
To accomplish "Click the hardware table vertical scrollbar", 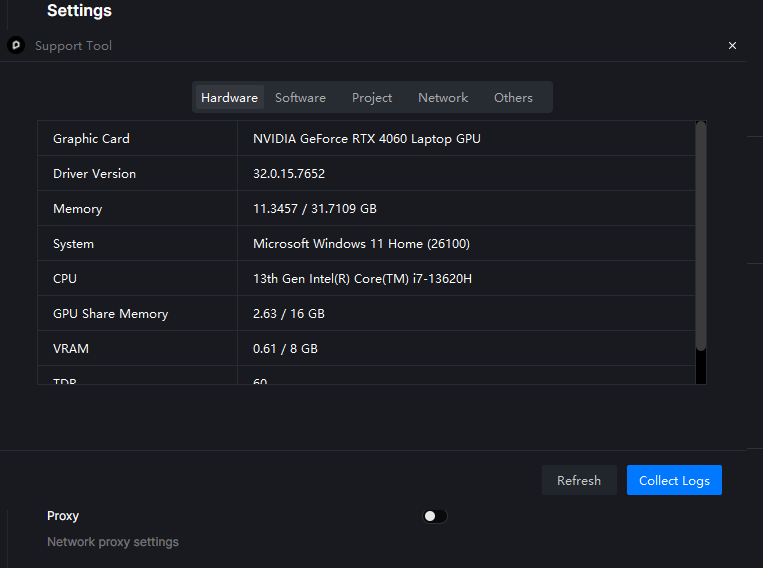I will [x=701, y=236].
